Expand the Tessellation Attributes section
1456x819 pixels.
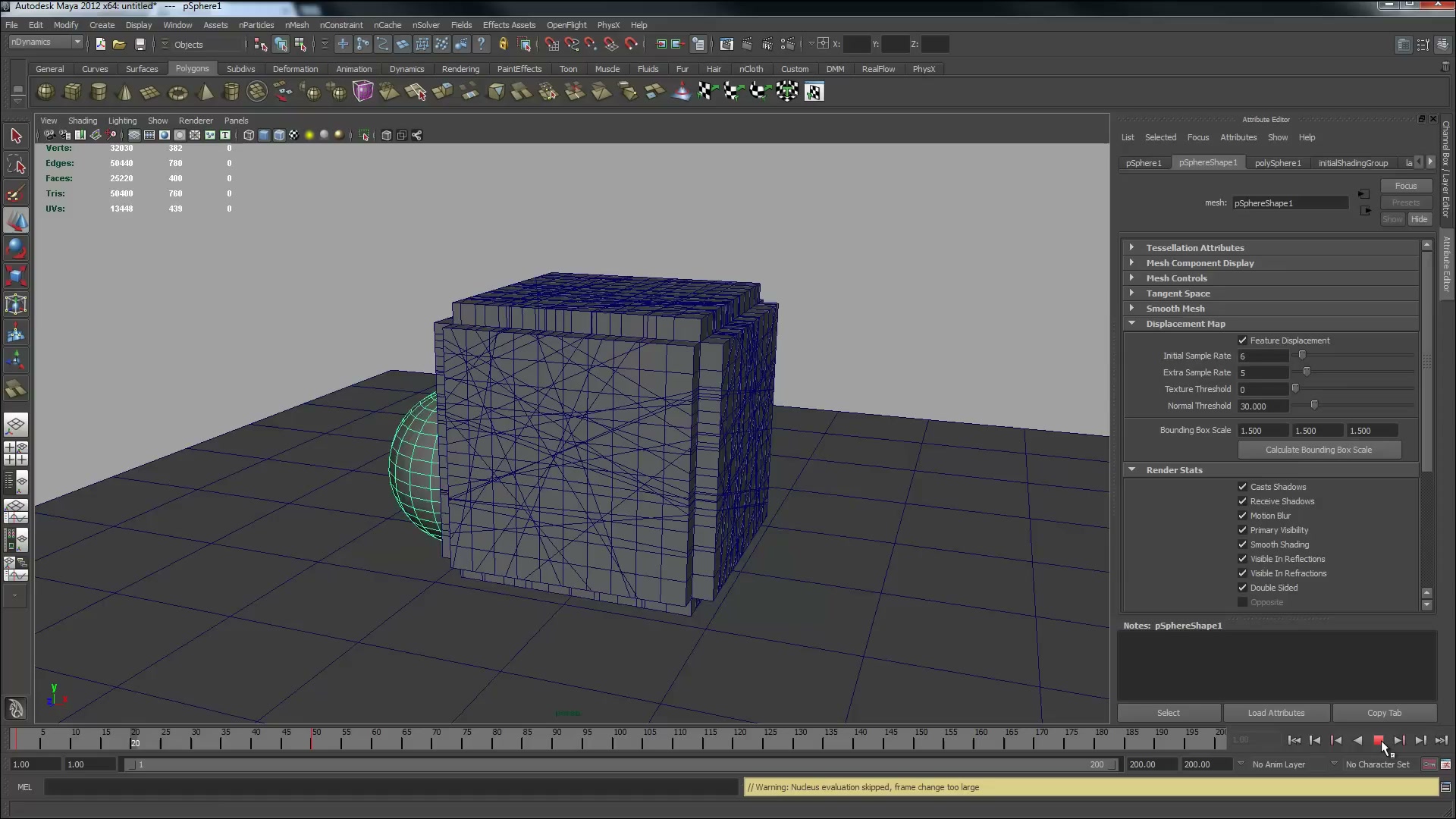(1270, 248)
